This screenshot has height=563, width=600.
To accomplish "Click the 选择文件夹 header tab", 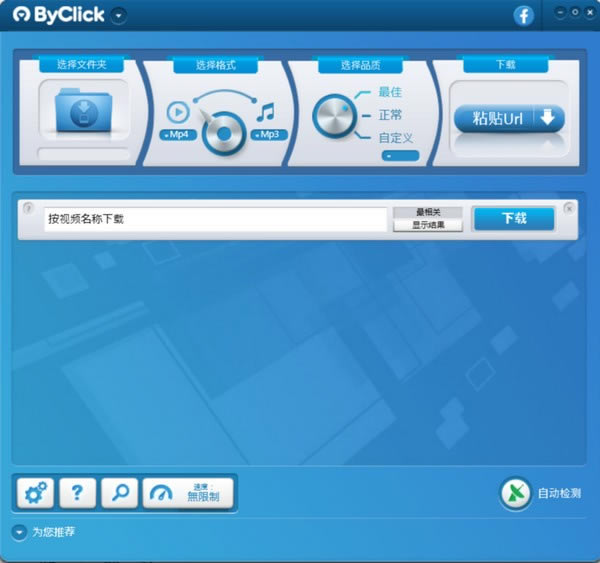I will 82,64.
